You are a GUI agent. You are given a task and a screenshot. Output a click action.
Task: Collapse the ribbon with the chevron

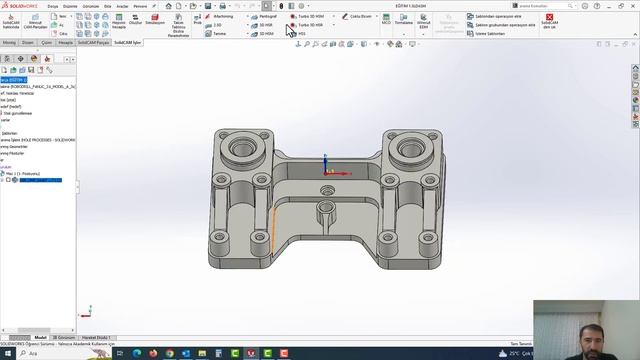tap(635, 34)
